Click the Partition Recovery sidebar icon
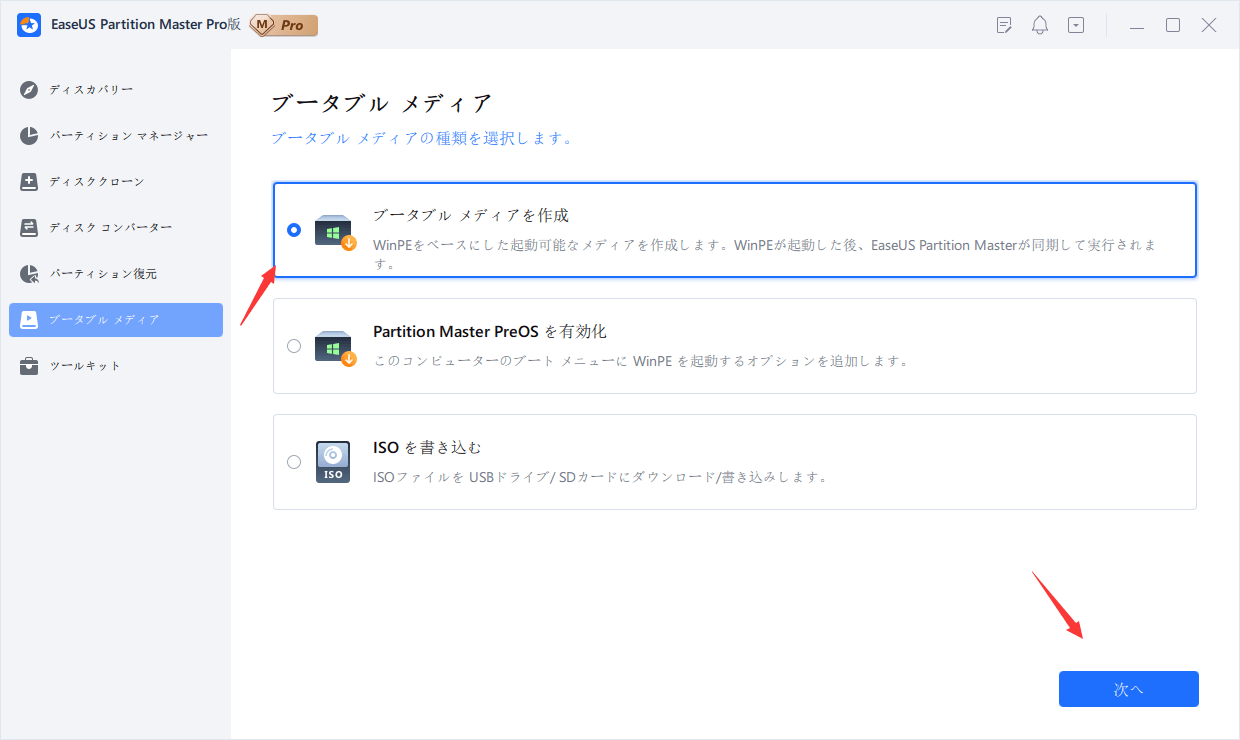The height and width of the screenshot is (740, 1240). (30, 274)
